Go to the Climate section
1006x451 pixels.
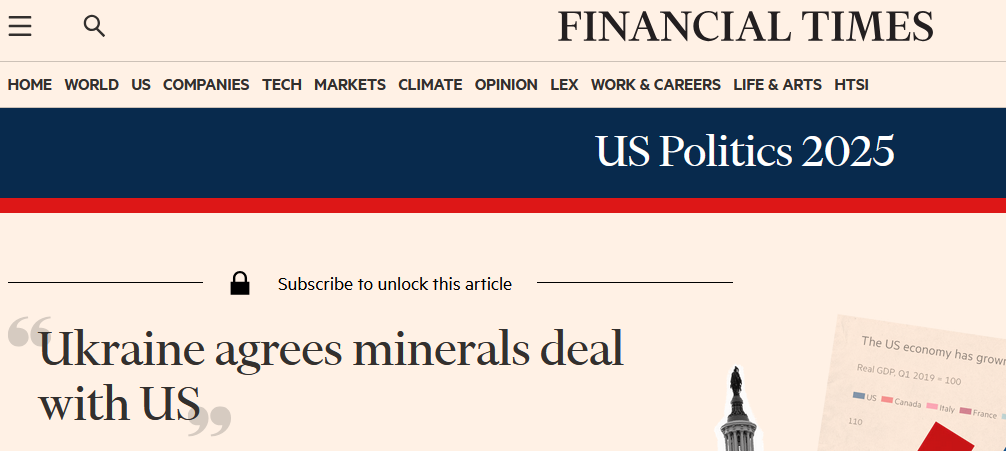coord(430,85)
